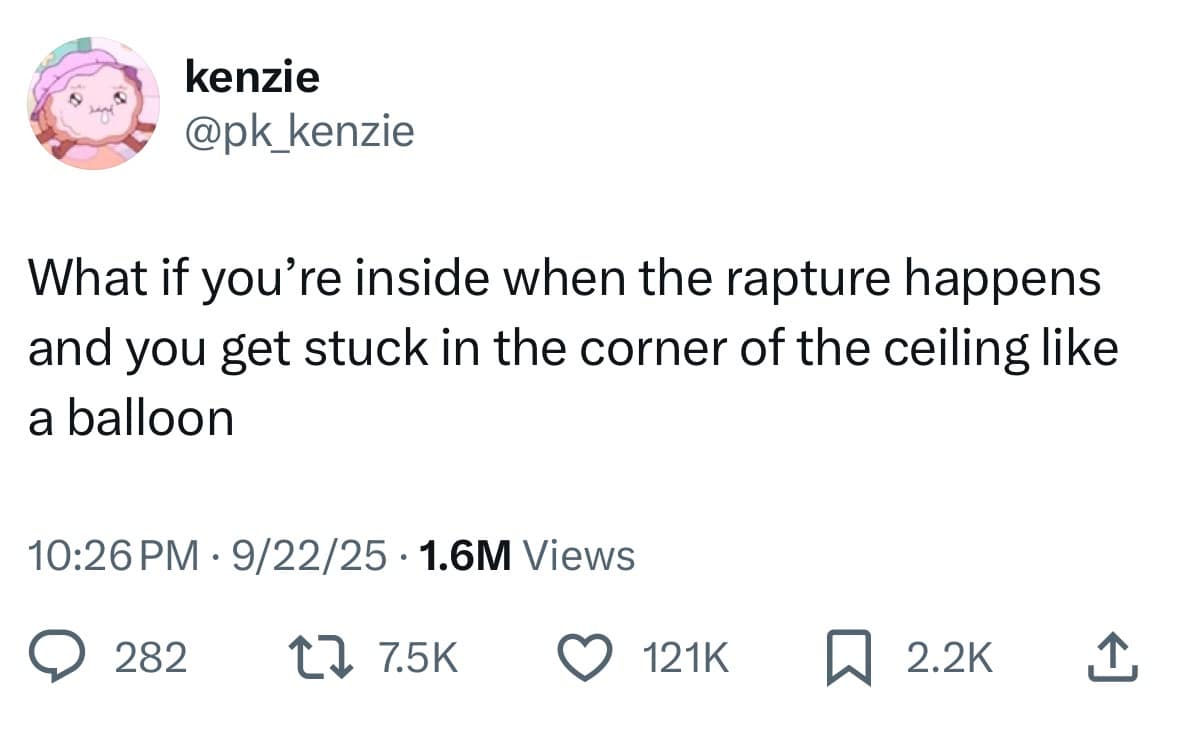
Task: Open kenzie's profile picture
Action: (x=93, y=103)
